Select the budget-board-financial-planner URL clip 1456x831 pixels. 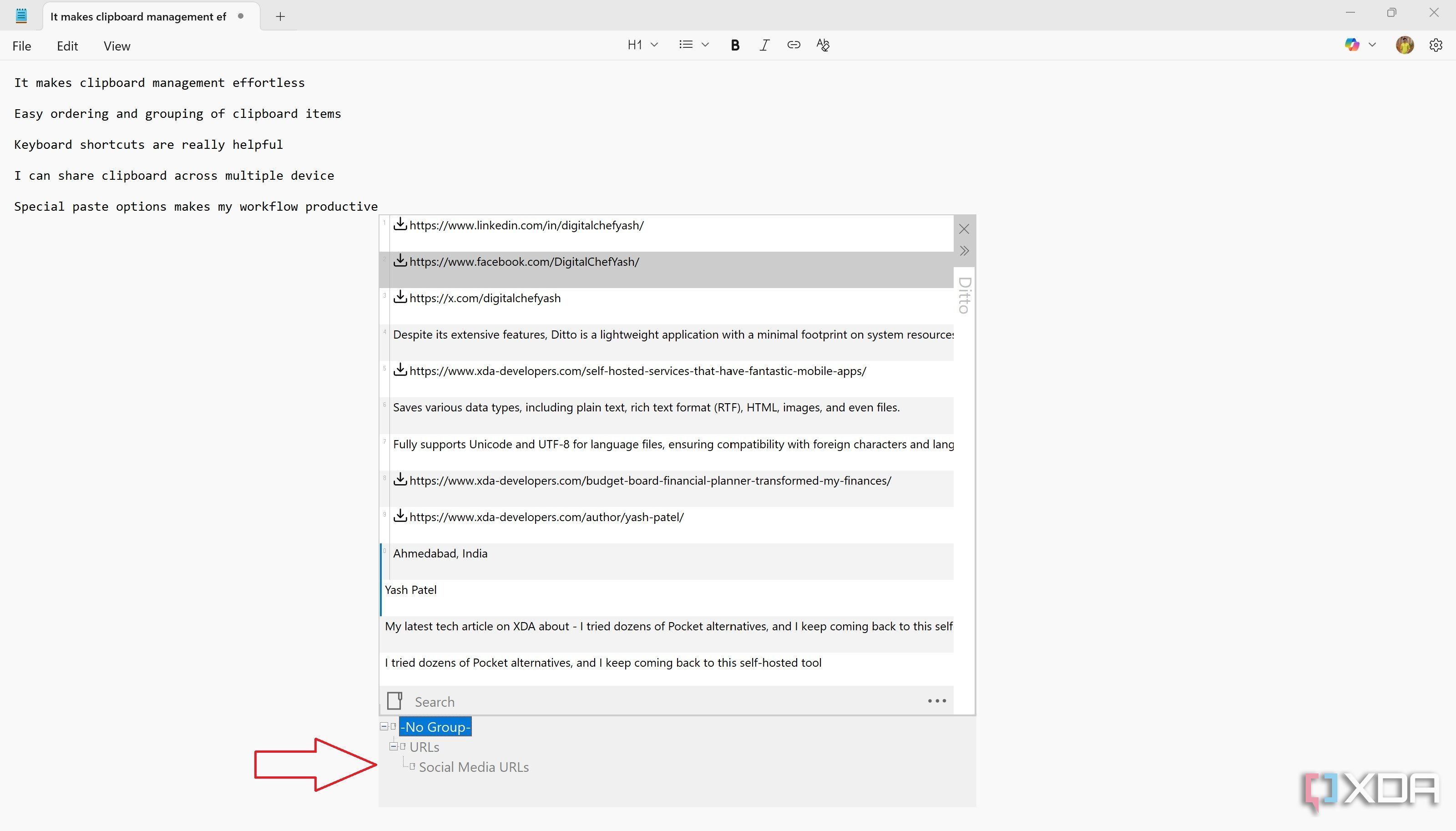(667, 489)
